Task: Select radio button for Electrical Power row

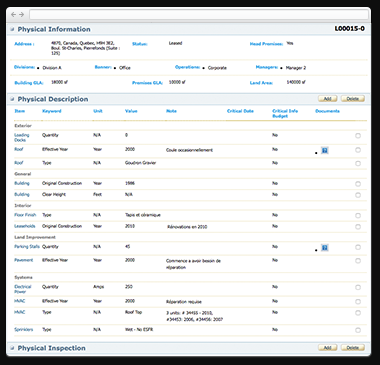Action: pyautogui.click(x=358, y=287)
